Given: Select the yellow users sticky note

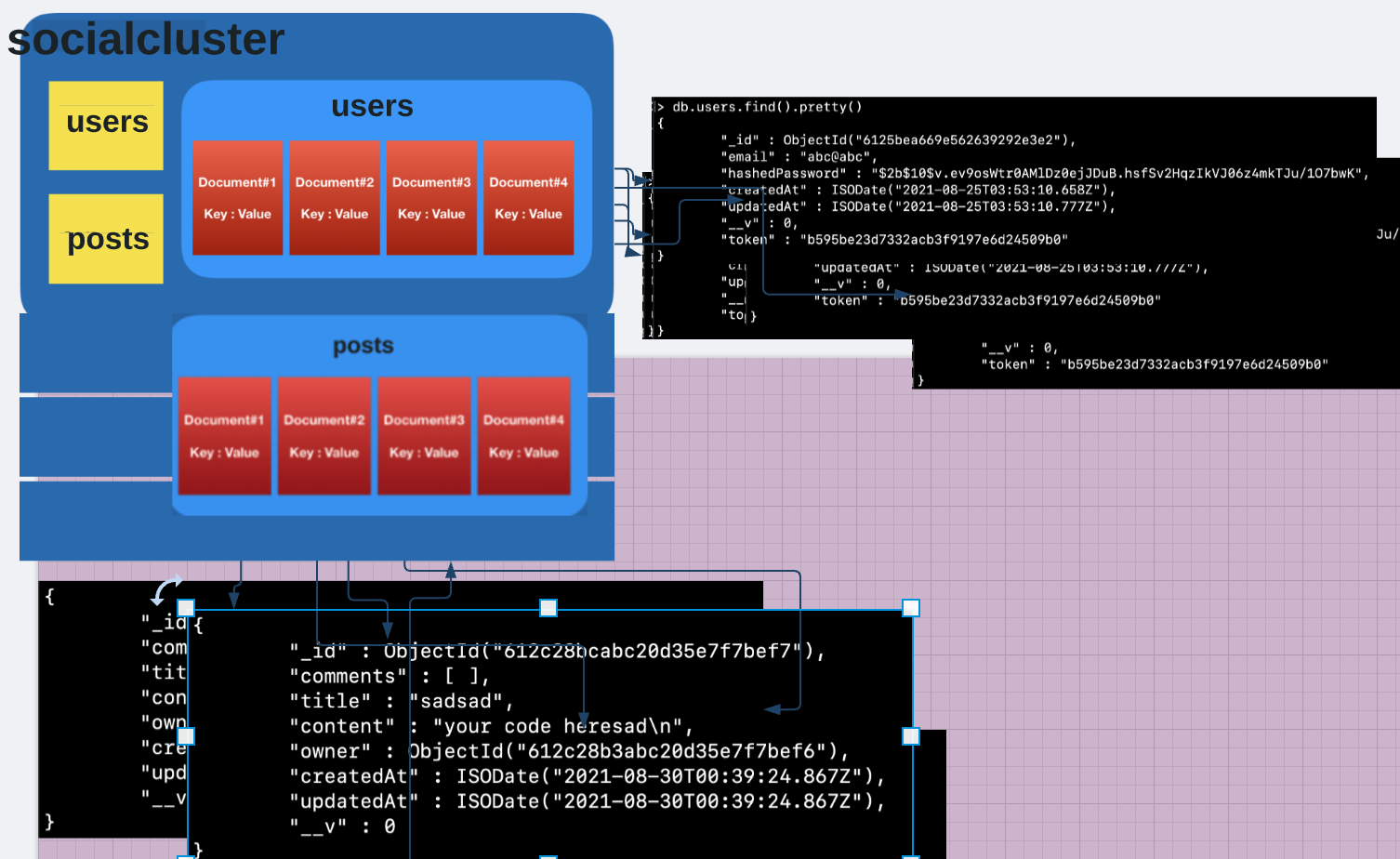Looking at the screenshot, I should point(106,126).
